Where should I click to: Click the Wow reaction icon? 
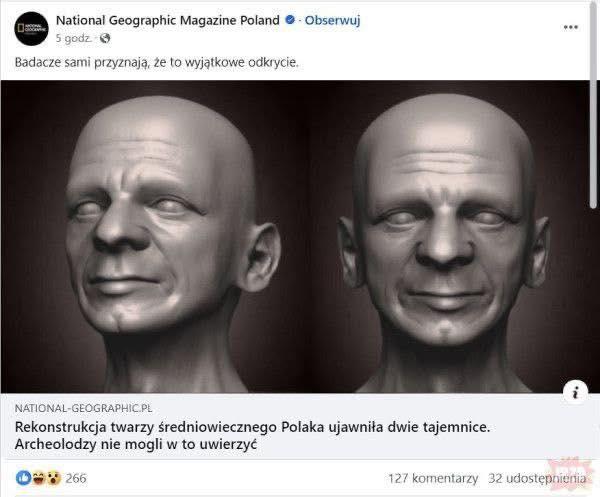coord(54,478)
